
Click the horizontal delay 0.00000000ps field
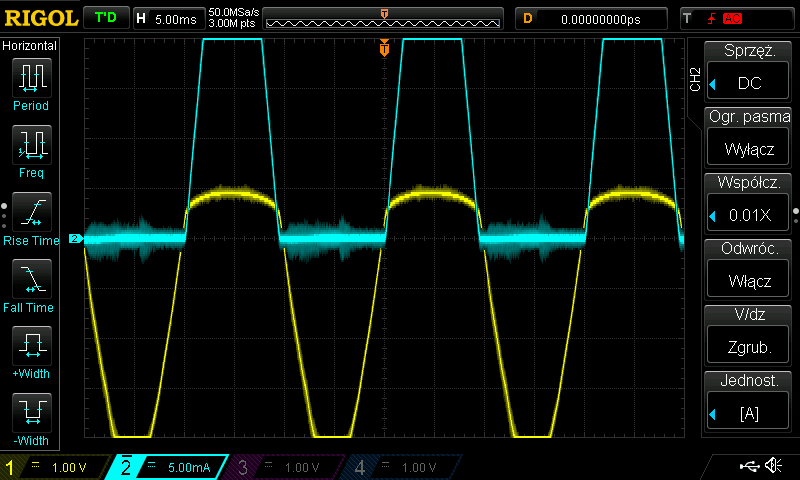591,19
